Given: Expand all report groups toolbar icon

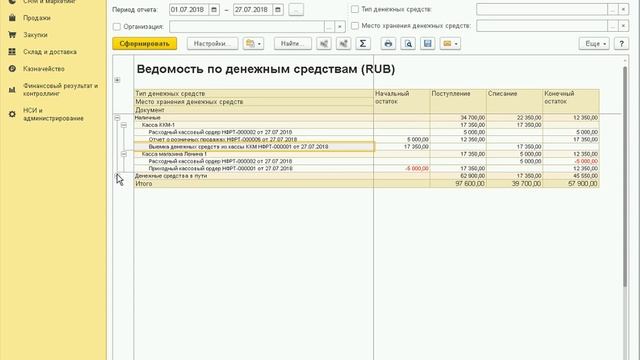Looking at the screenshot, I should point(343,43).
